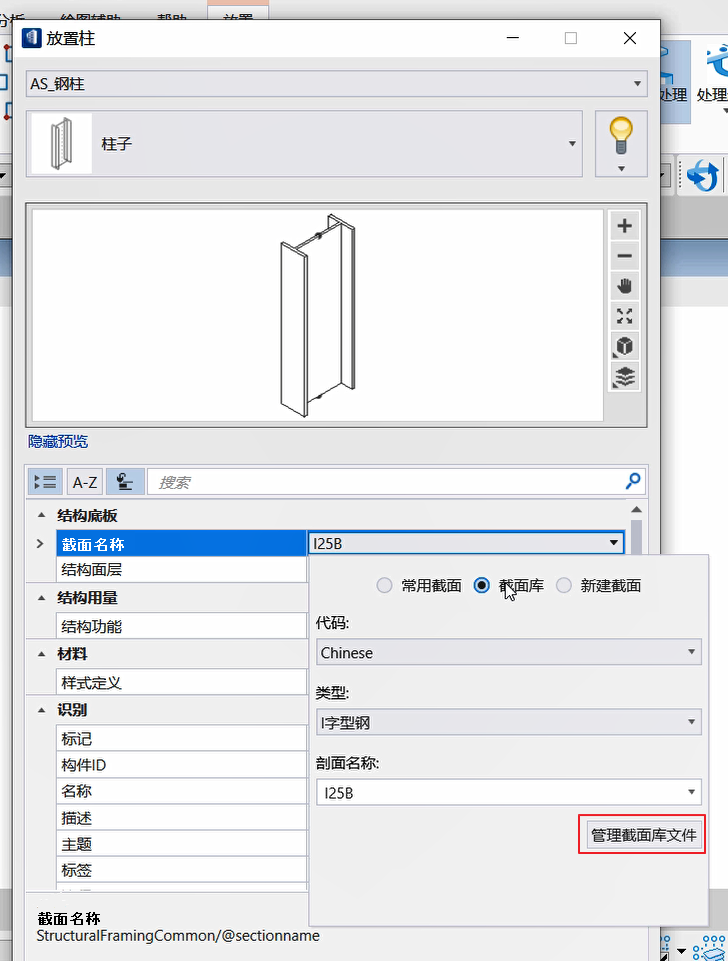Image resolution: width=728 pixels, height=961 pixels.
Task: Select the 标签 property row
Action: pos(181,870)
